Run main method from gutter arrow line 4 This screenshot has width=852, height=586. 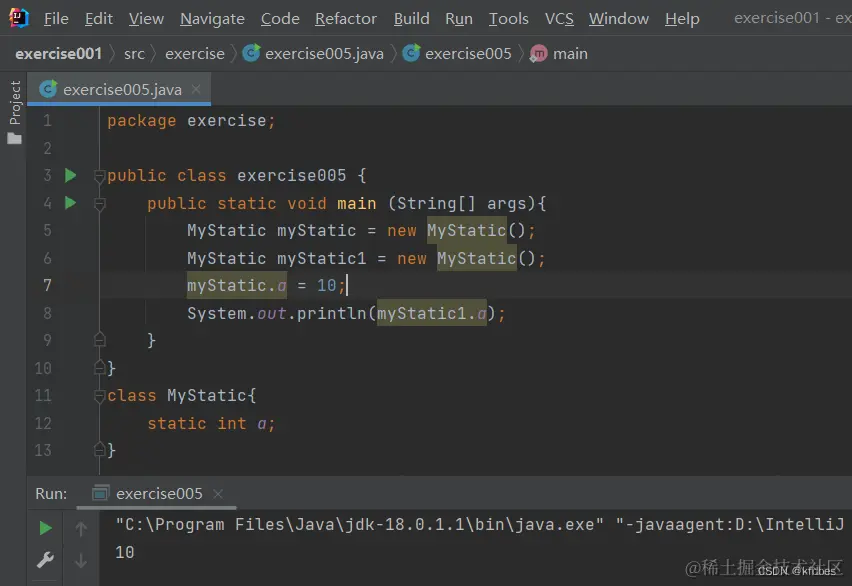(71, 203)
